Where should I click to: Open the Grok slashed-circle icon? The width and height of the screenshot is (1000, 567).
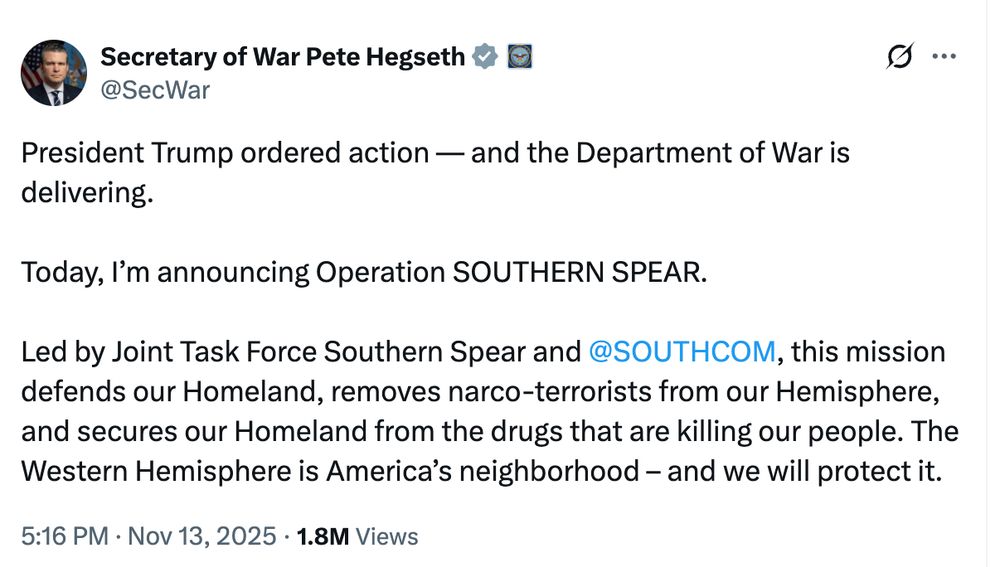900,58
